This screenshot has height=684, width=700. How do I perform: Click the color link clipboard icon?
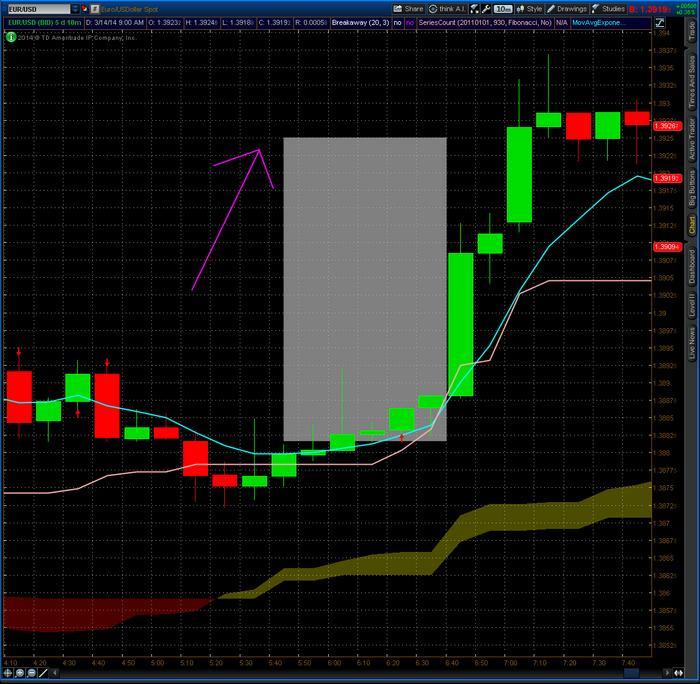(x=85, y=9)
